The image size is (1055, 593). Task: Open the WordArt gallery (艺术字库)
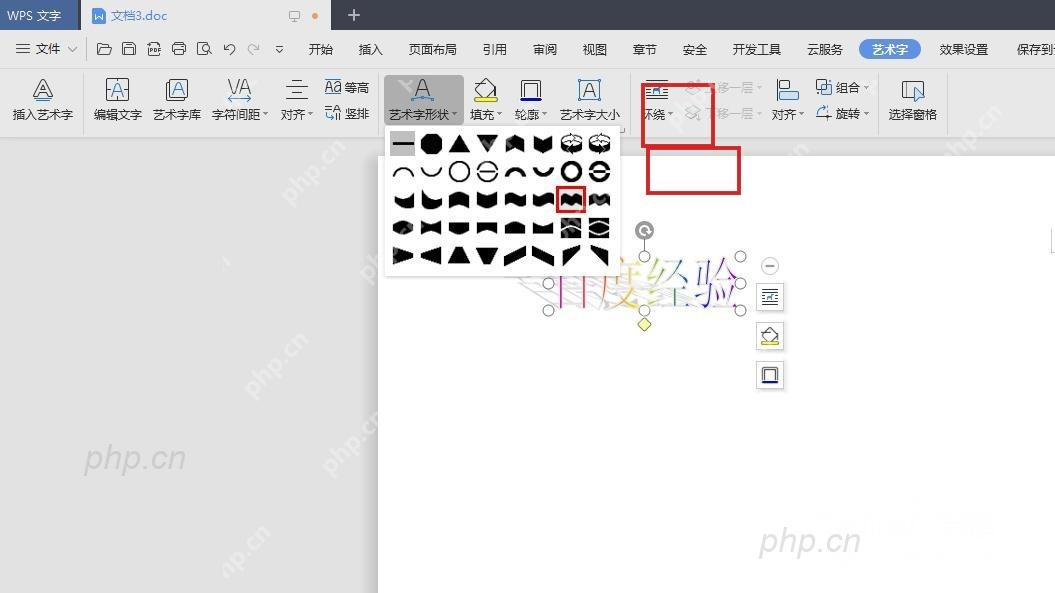point(177,99)
